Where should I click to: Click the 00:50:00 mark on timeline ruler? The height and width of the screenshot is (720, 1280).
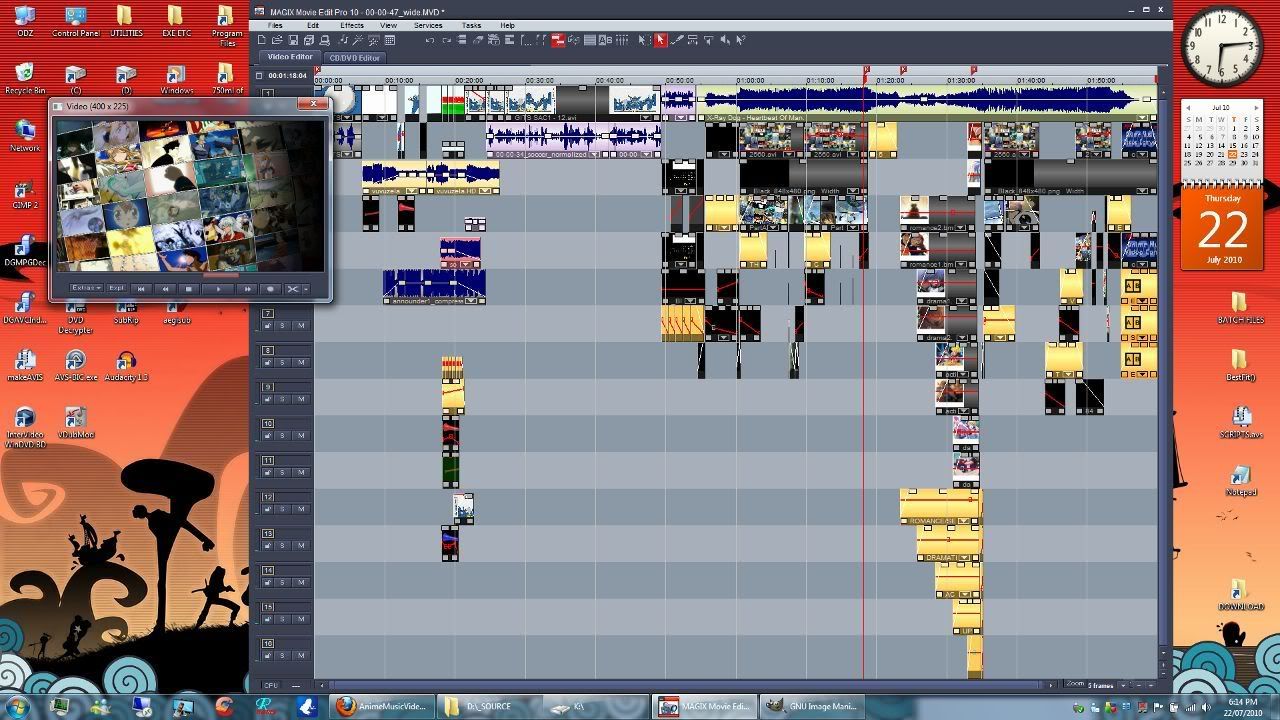(x=680, y=80)
